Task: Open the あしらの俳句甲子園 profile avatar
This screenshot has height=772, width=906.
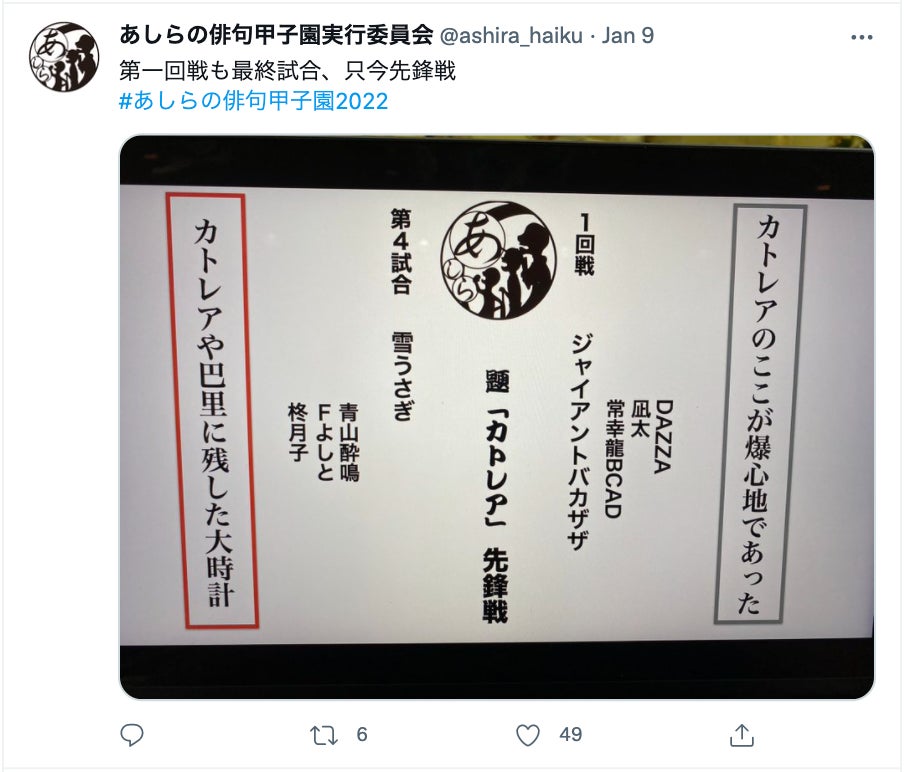Action: 64,57
